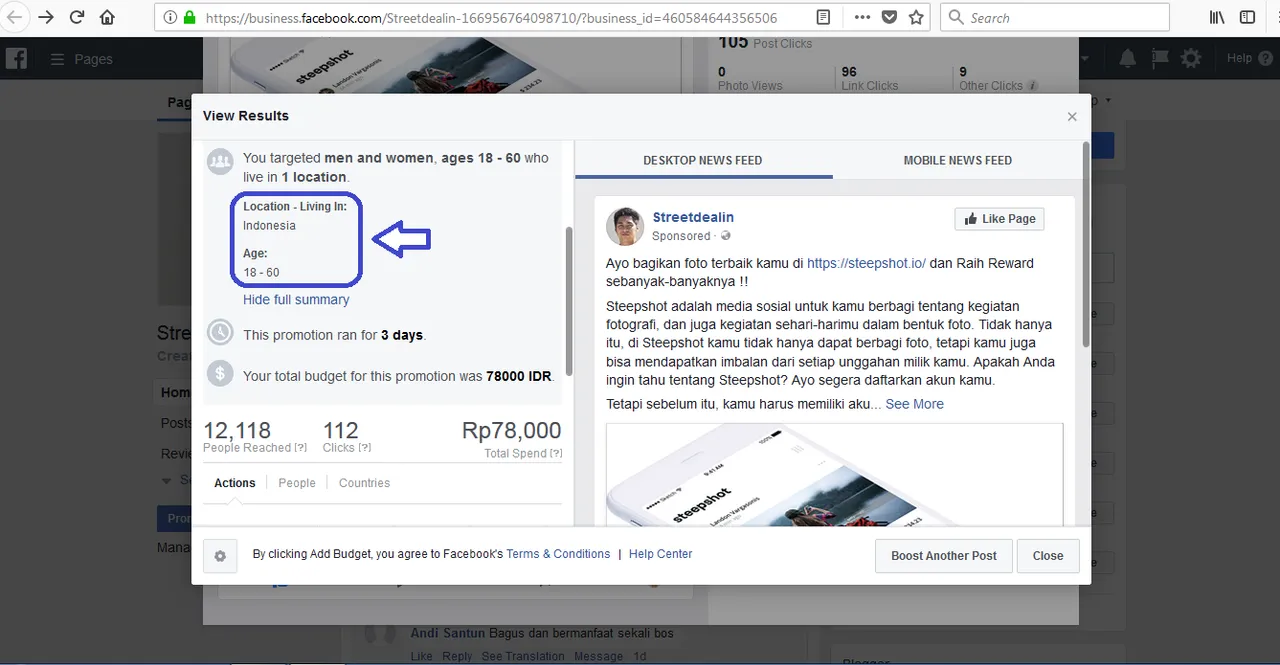Click the 78000 IDR budget text
The image size is (1280, 665).
(518, 376)
